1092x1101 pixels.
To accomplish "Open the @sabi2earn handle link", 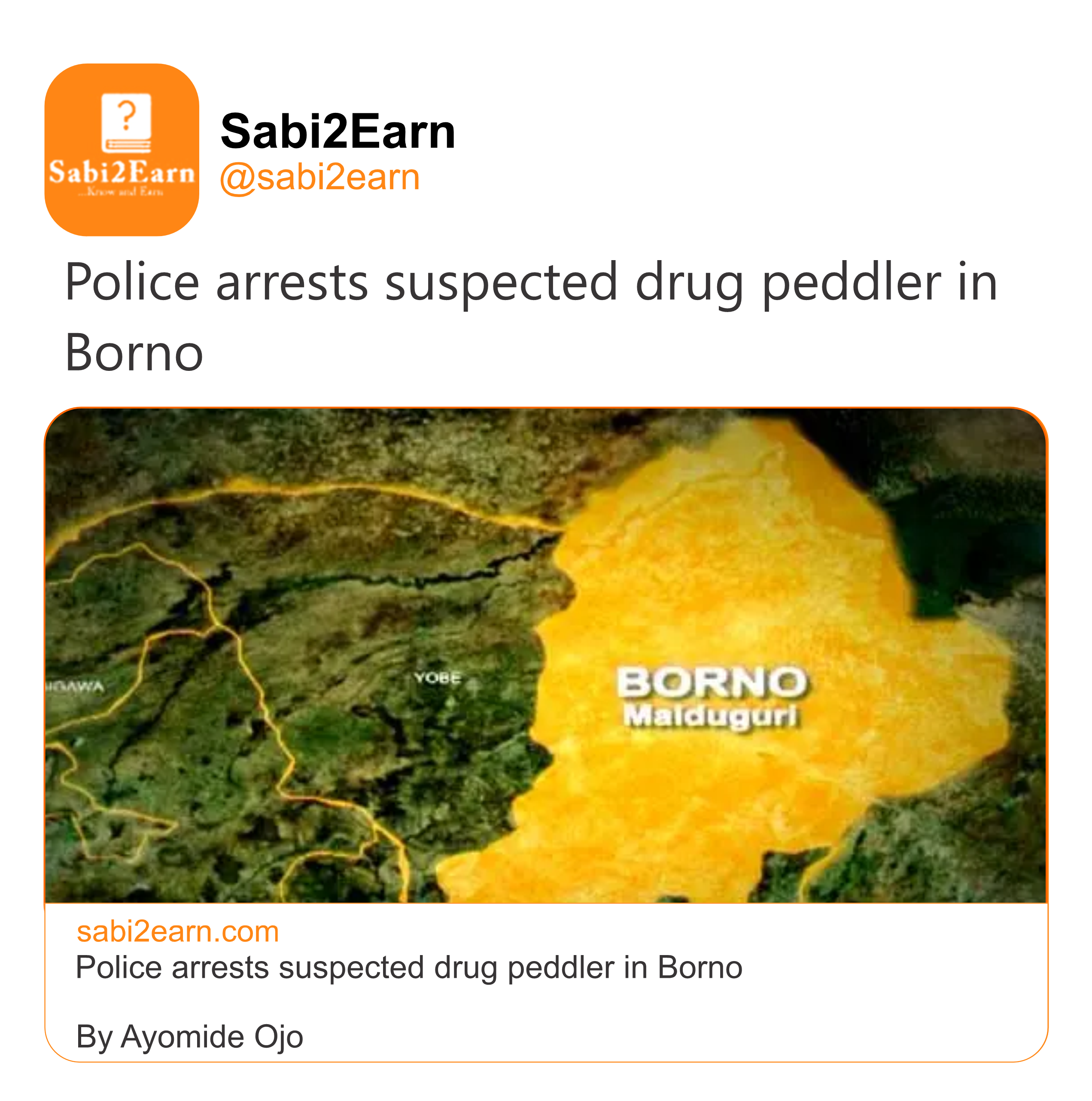I will [319, 177].
